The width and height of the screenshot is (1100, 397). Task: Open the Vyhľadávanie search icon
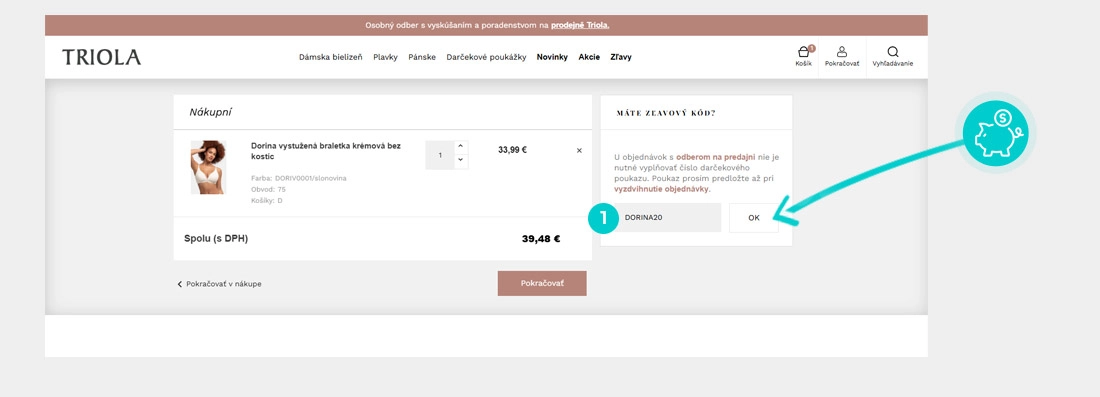coord(892,57)
